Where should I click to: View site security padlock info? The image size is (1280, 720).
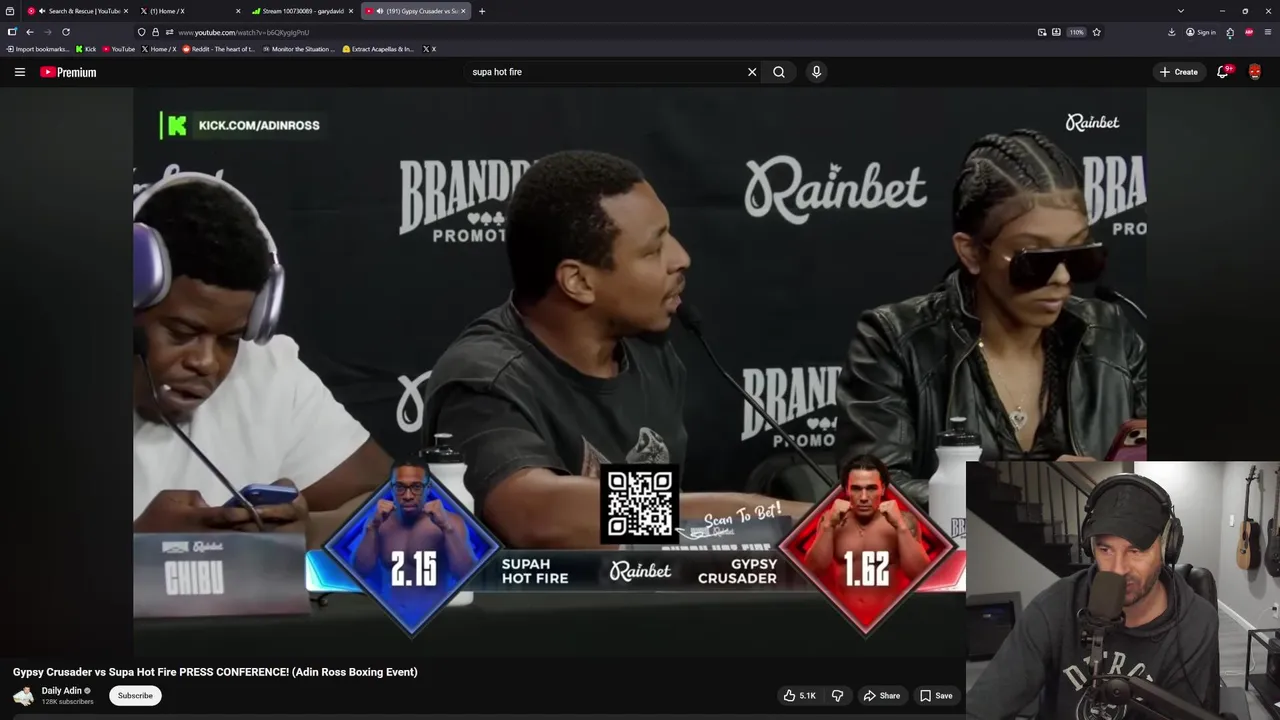(x=155, y=32)
